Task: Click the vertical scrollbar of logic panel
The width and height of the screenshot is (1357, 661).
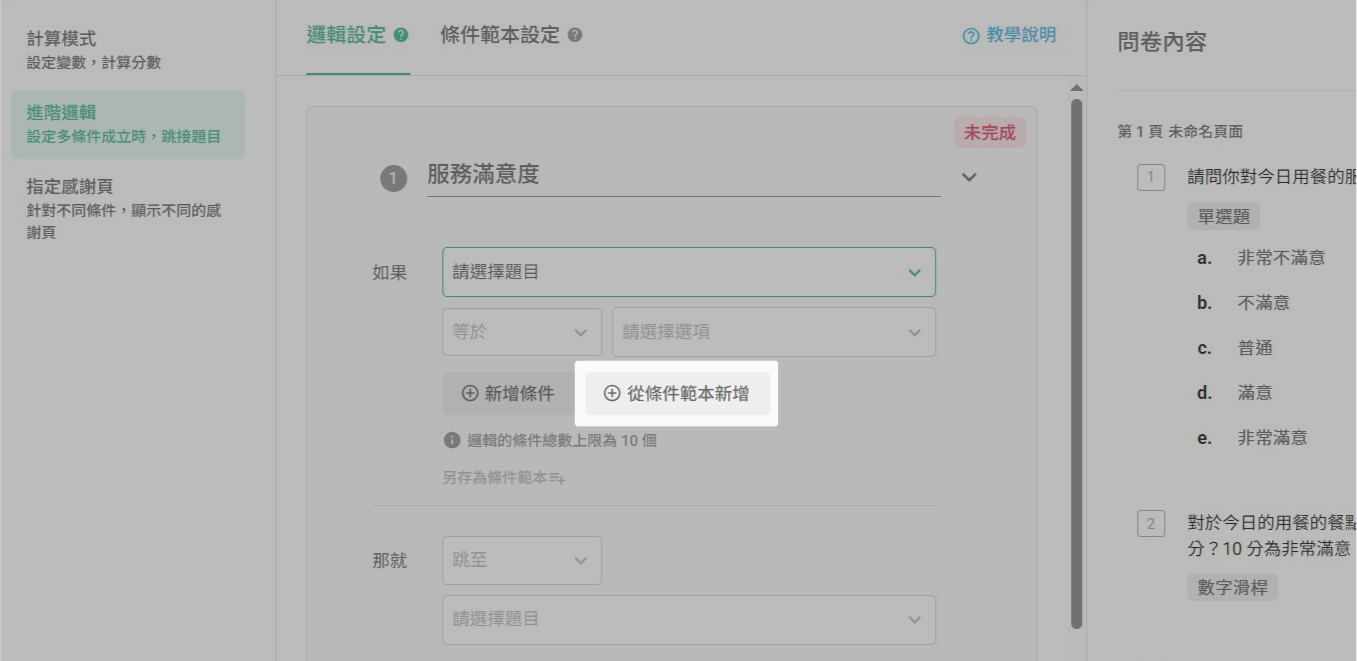Action: tap(1077, 360)
